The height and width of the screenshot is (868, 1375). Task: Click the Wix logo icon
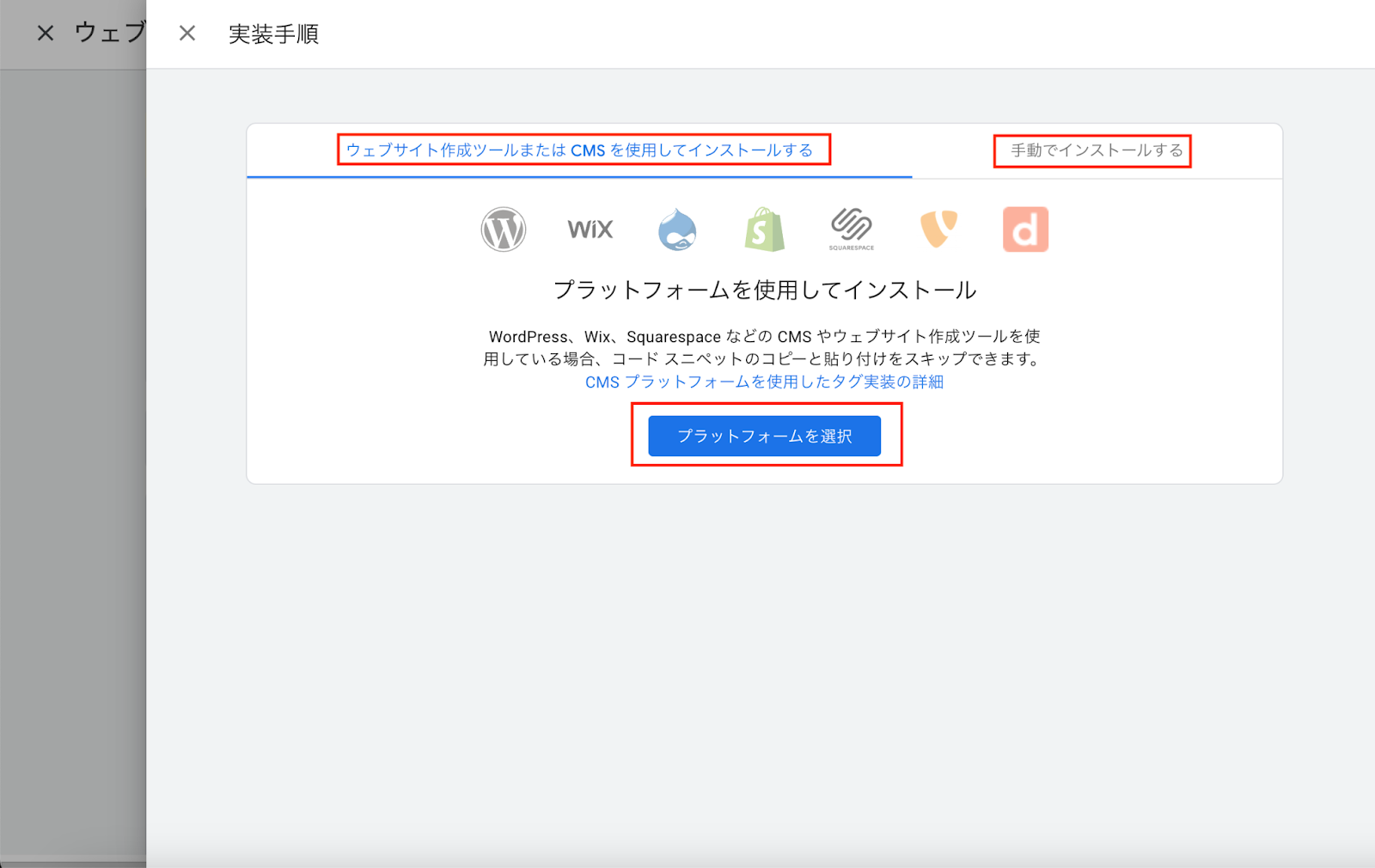[x=590, y=229]
